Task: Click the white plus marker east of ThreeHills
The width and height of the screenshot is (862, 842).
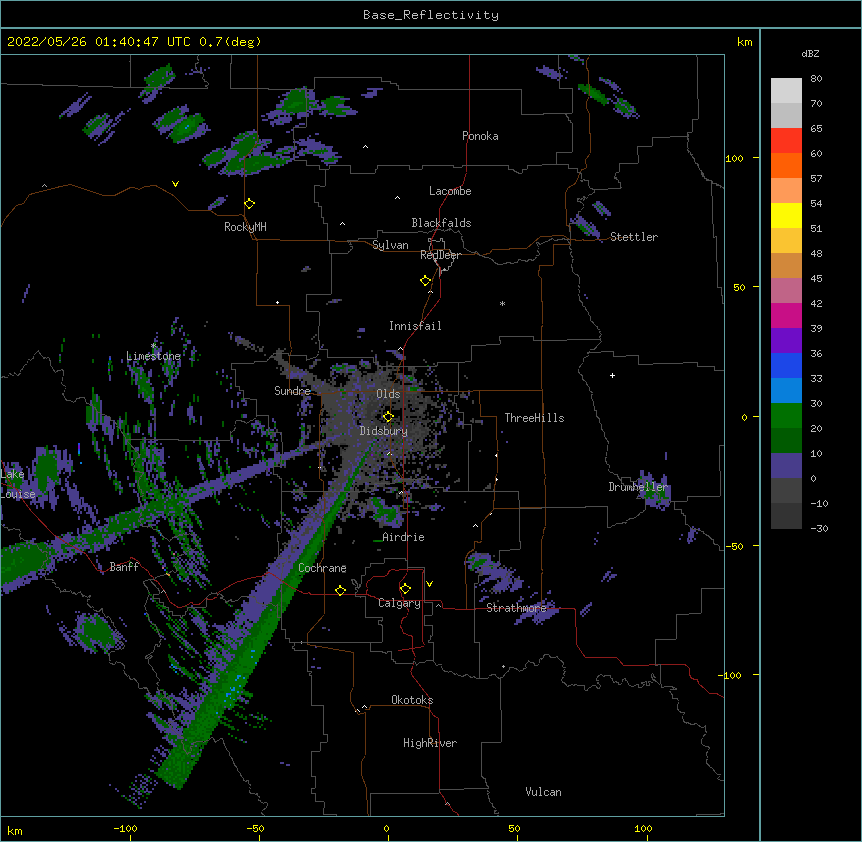Action: tap(612, 375)
